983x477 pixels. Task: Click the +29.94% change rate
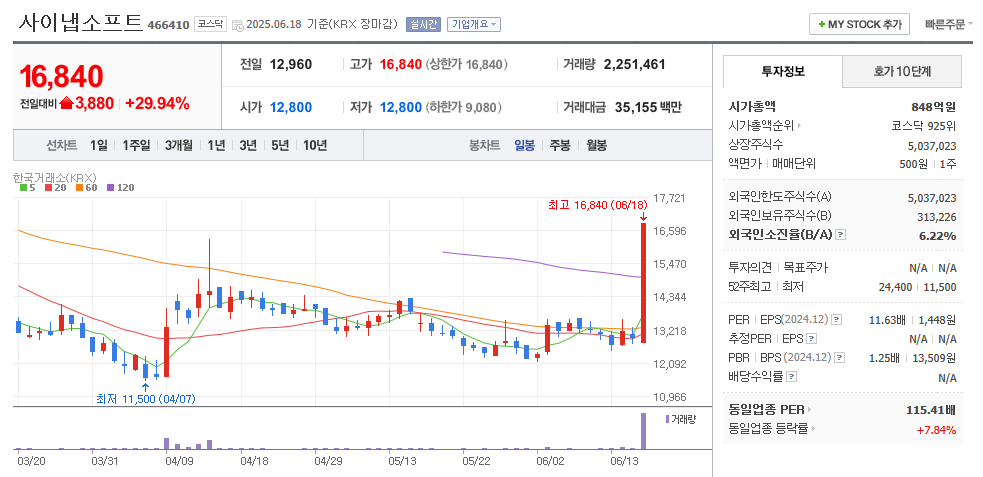point(157,104)
